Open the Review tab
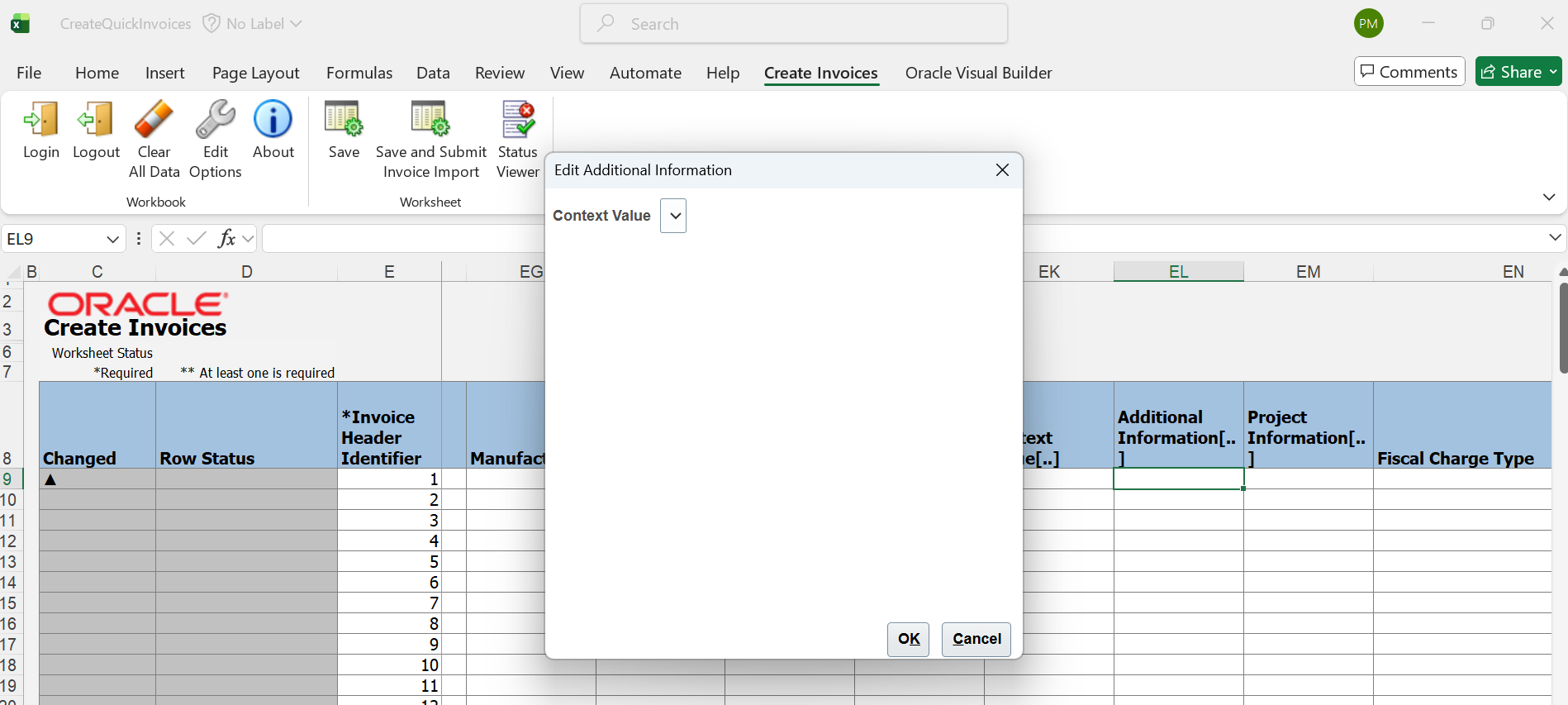Image resolution: width=1568 pixels, height=705 pixels. coord(500,73)
